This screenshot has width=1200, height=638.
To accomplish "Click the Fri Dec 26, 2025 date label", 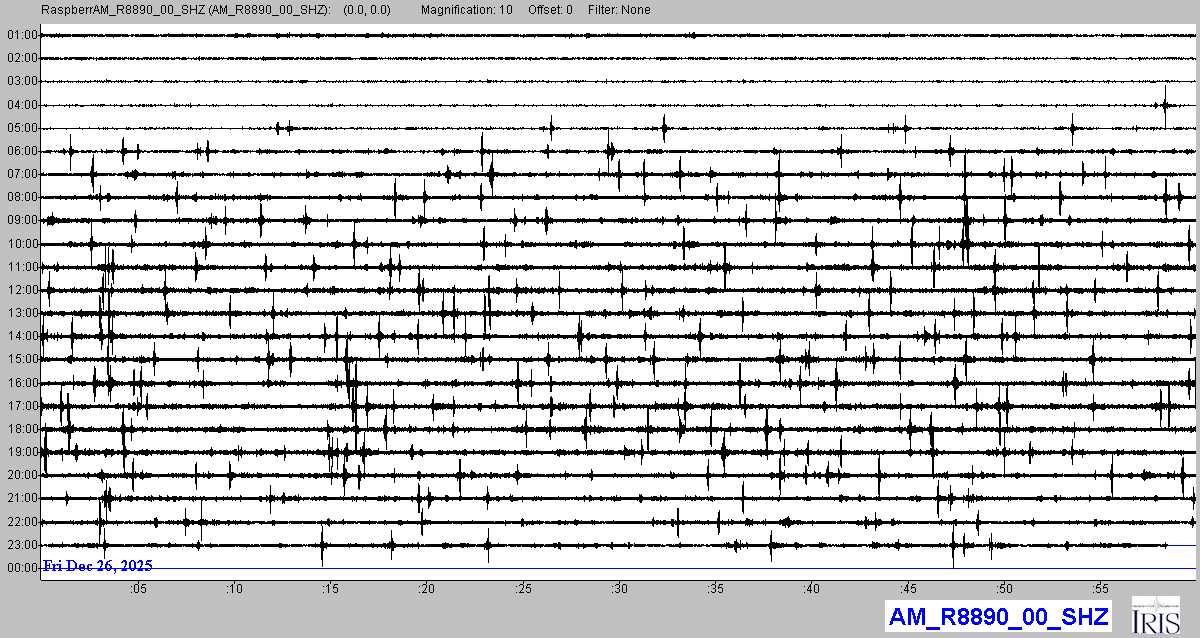I will coord(97,566).
